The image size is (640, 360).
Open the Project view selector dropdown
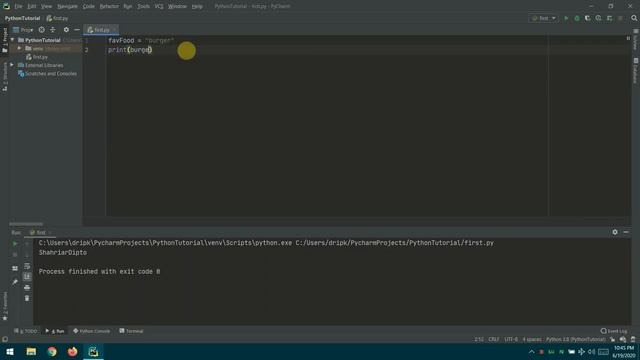click(23, 30)
